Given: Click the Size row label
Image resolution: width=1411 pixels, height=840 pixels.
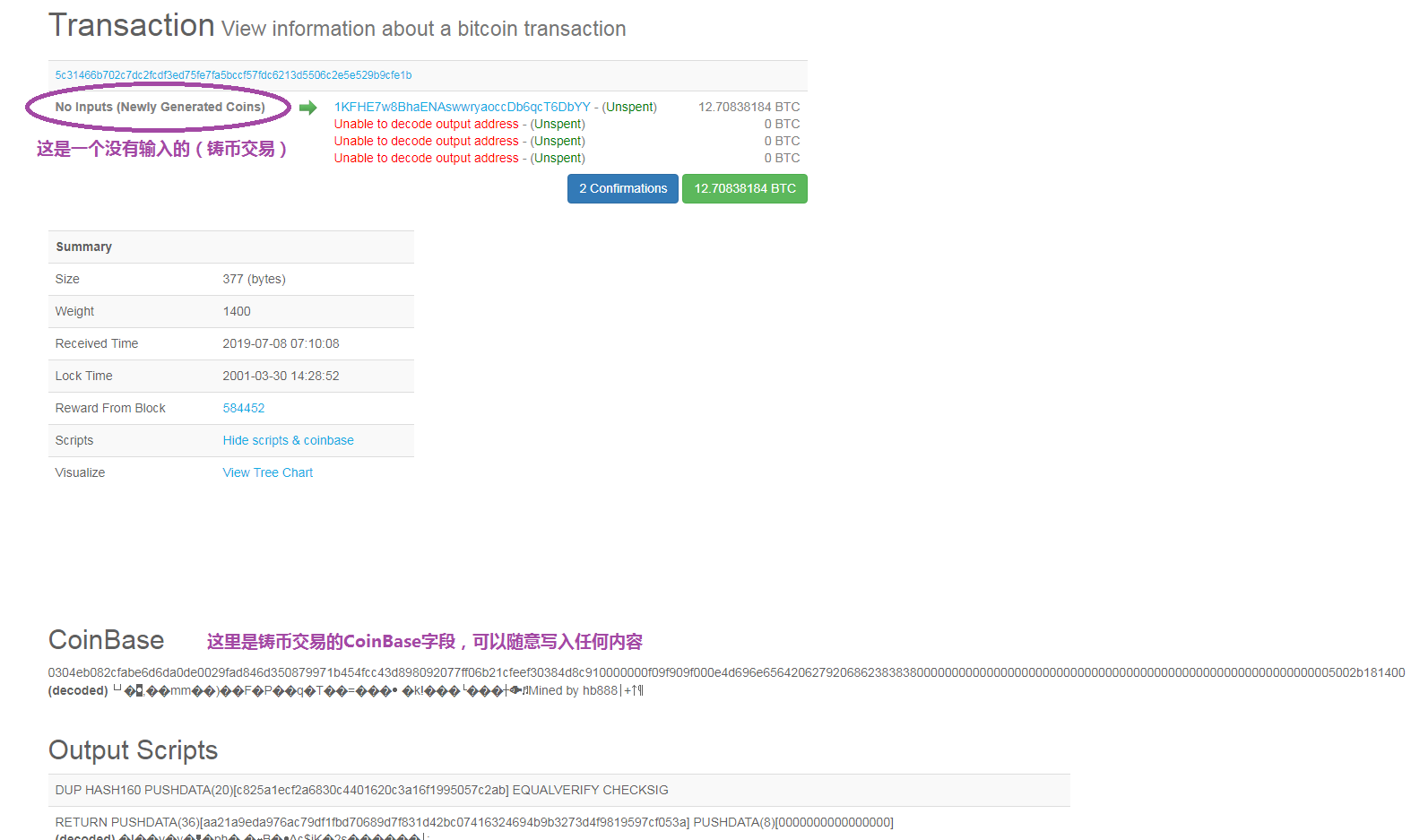Looking at the screenshot, I should [x=67, y=279].
